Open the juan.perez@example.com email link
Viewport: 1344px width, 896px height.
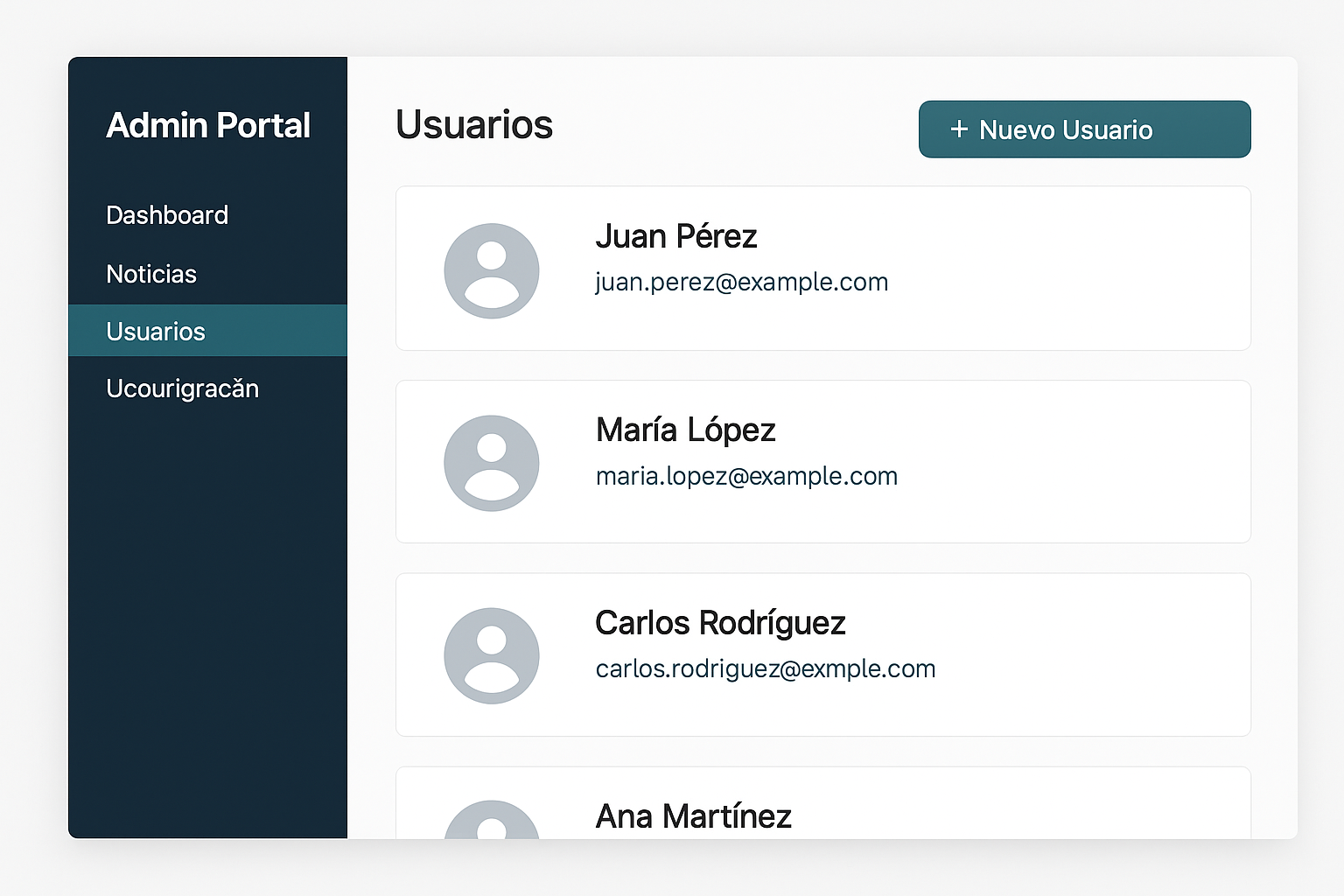[741, 283]
